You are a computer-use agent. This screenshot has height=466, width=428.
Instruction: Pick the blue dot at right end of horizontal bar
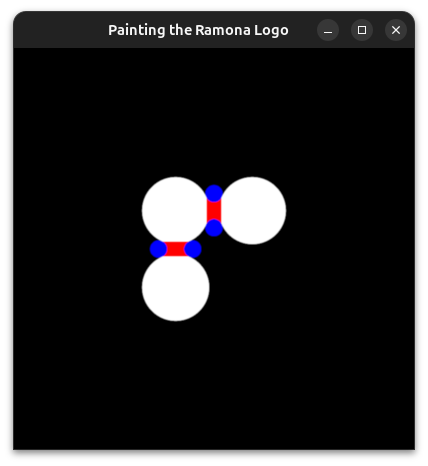(193, 249)
